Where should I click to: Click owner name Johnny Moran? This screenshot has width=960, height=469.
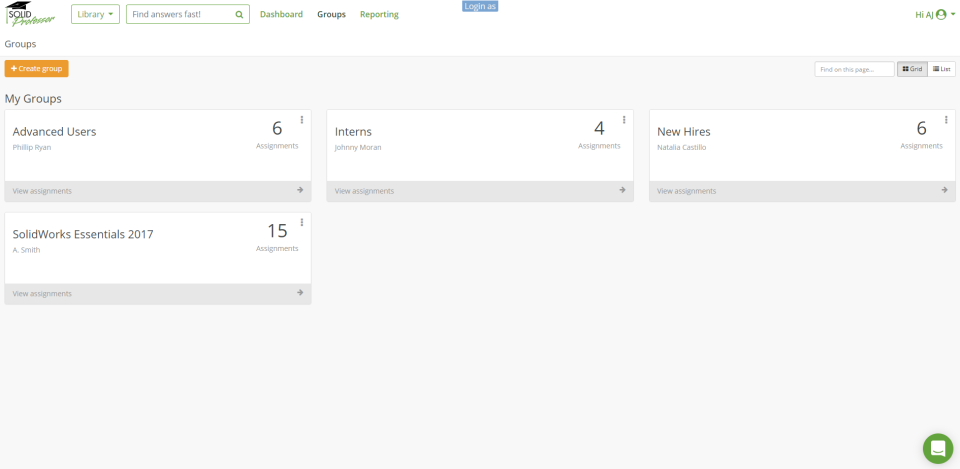tap(358, 148)
